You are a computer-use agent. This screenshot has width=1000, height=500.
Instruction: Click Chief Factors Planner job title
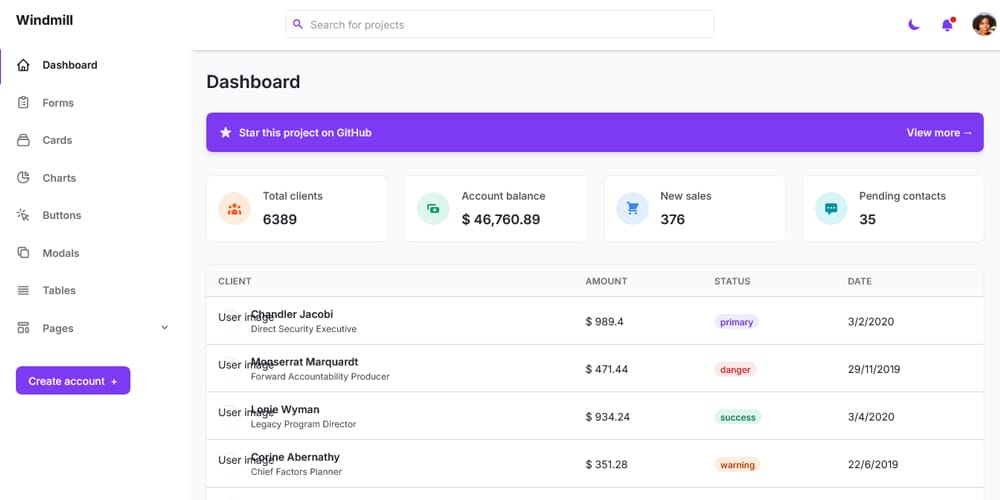(x=297, y=472)
